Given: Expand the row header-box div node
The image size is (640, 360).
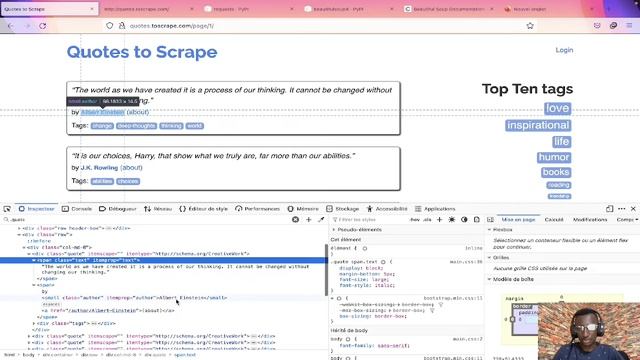Looking at the screenshot, I should (x=19, y=228).
